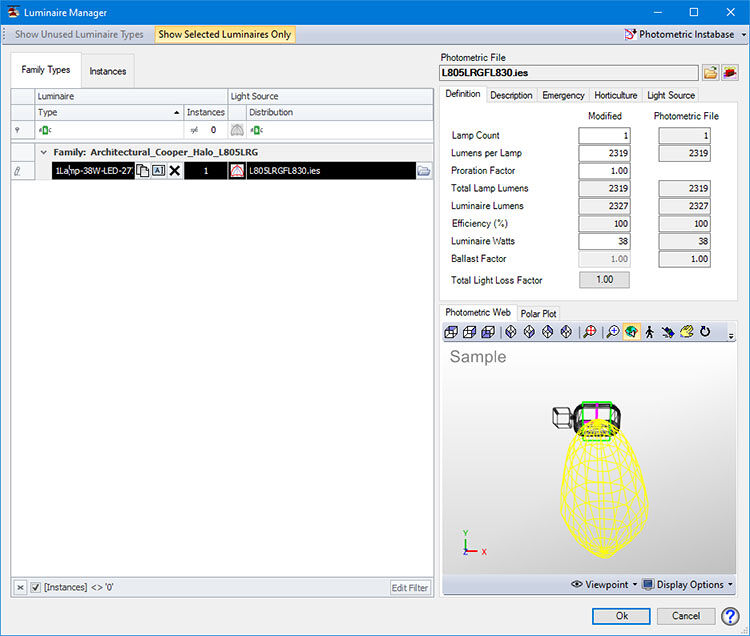Uncheck the [Instances] <> '0' filter checkbox

[36, 587]
